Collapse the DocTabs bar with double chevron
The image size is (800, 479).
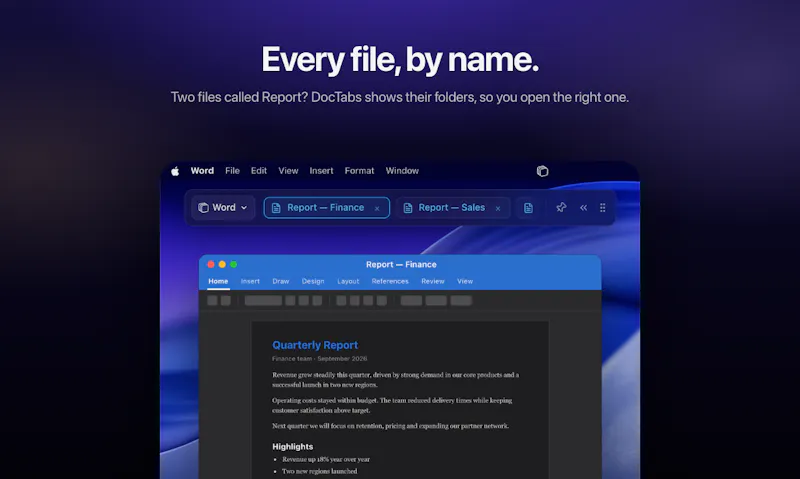[583, 208]
